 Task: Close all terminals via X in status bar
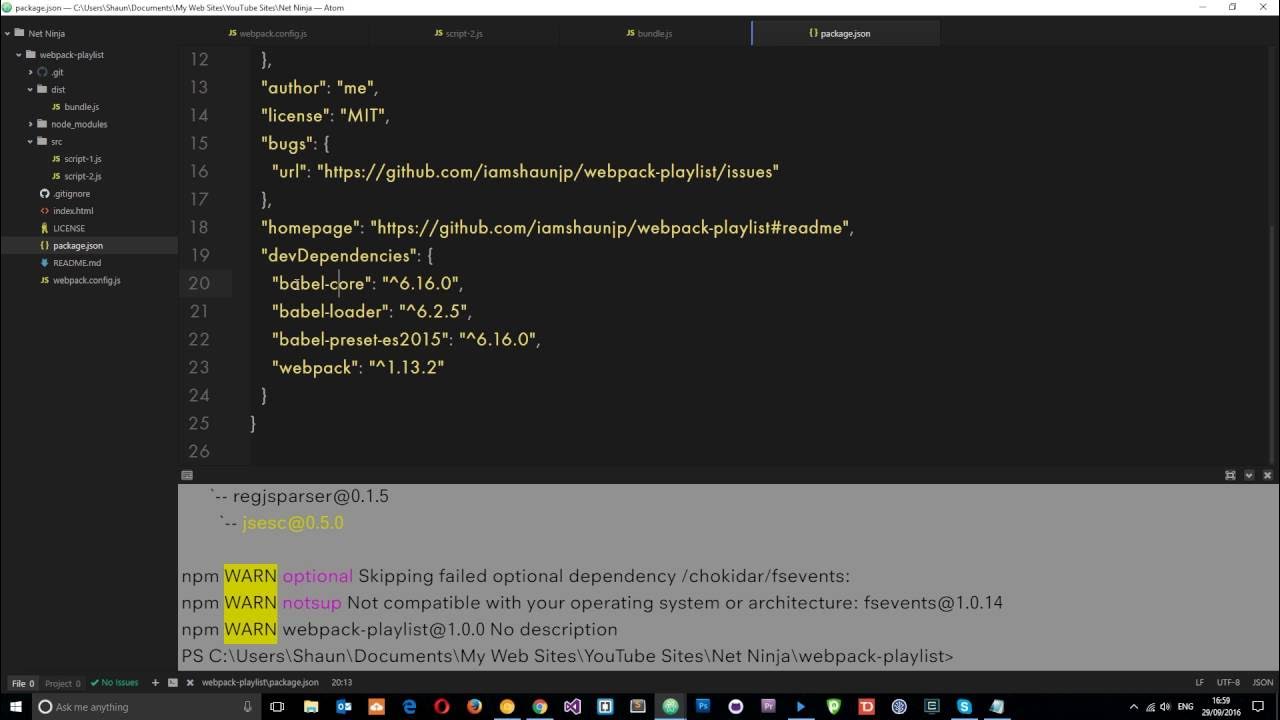(x=190, y=682)
